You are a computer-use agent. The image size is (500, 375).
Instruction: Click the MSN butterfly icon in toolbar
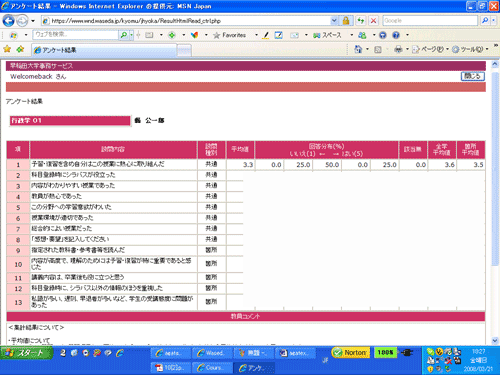[x=194, y=35]
